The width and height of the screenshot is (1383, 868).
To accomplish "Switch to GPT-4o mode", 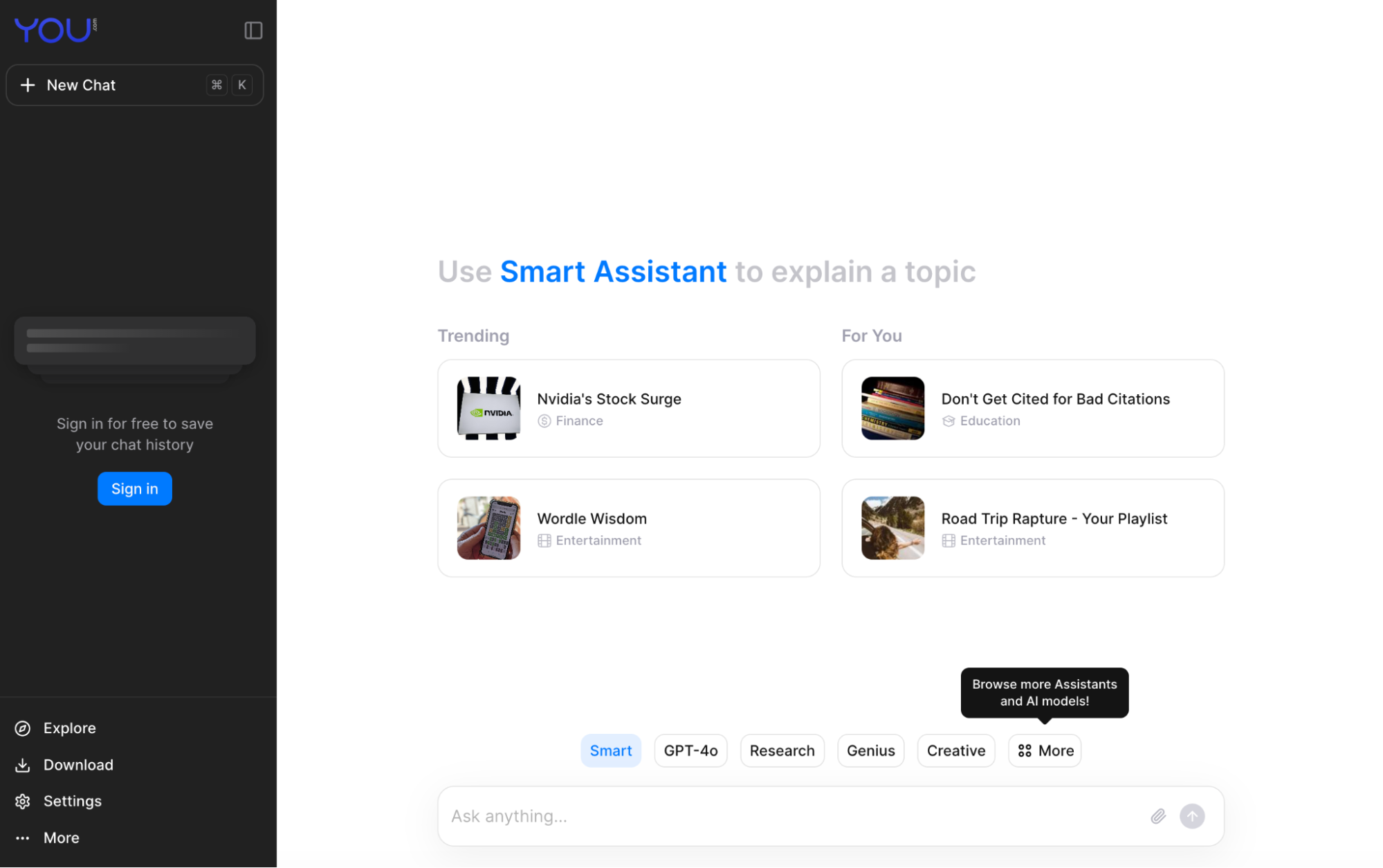I will [690, 750].
